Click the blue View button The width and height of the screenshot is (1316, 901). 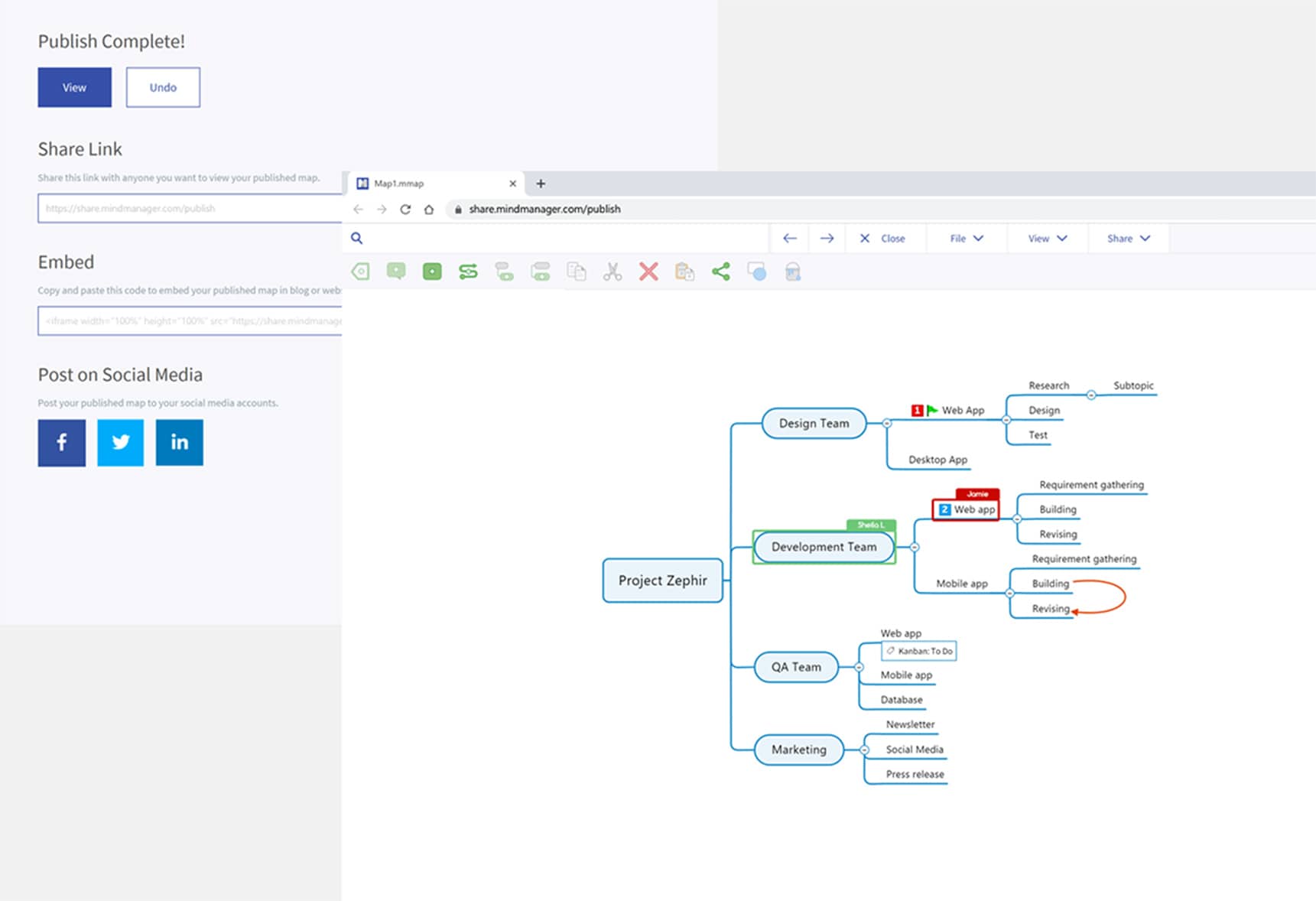point(74,87)
